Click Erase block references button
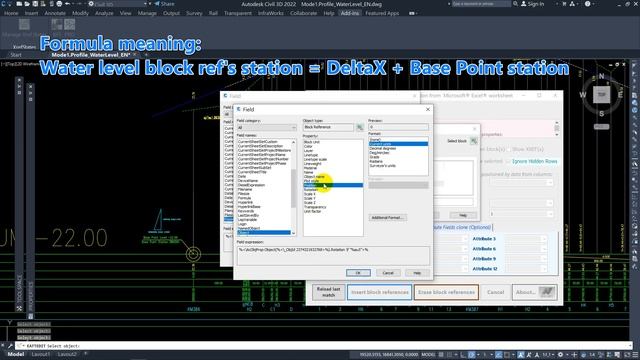This screenshot has height=360, width=640. pyautogui.click(x=446, y=292)
